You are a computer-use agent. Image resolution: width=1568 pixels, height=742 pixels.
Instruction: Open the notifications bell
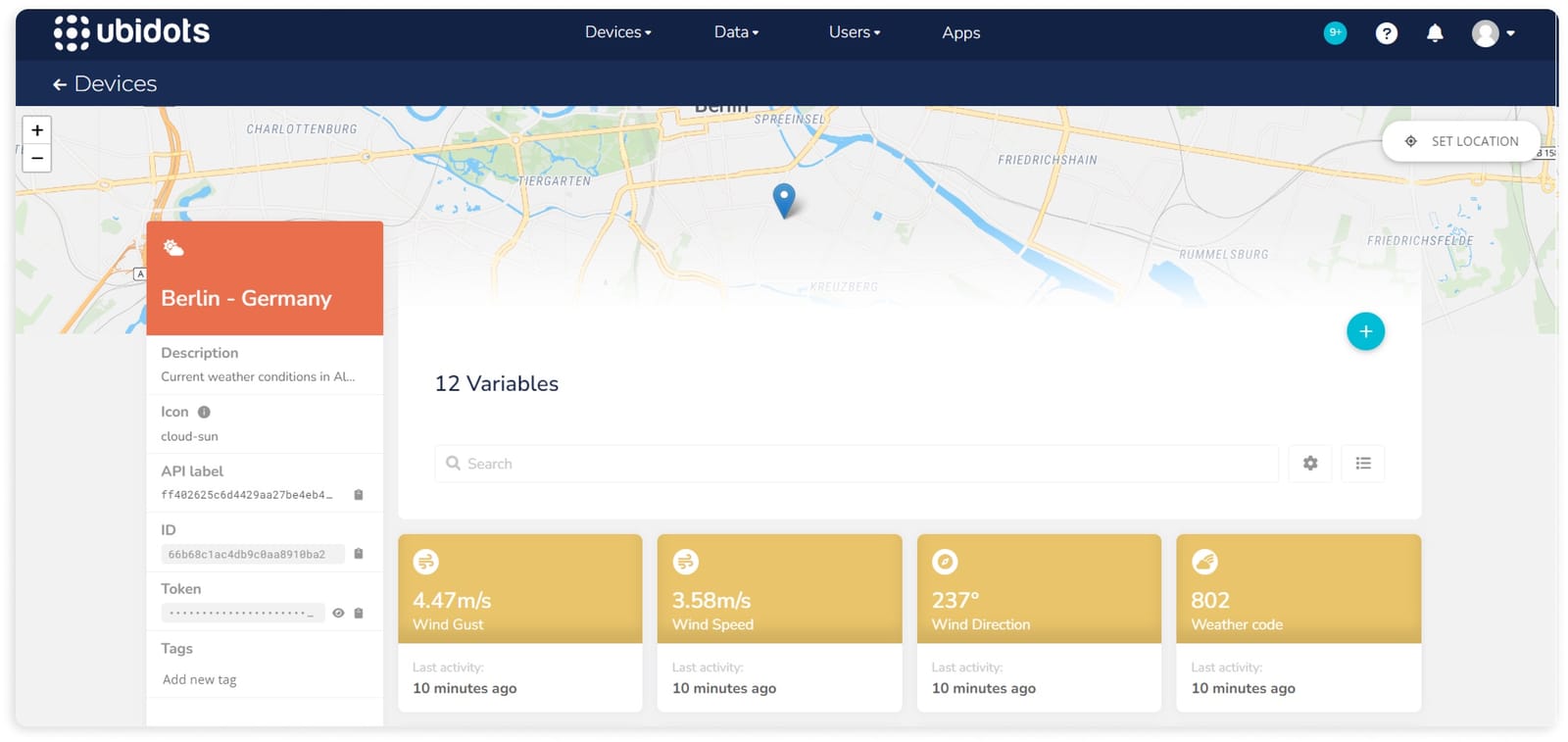(1435, 33)
